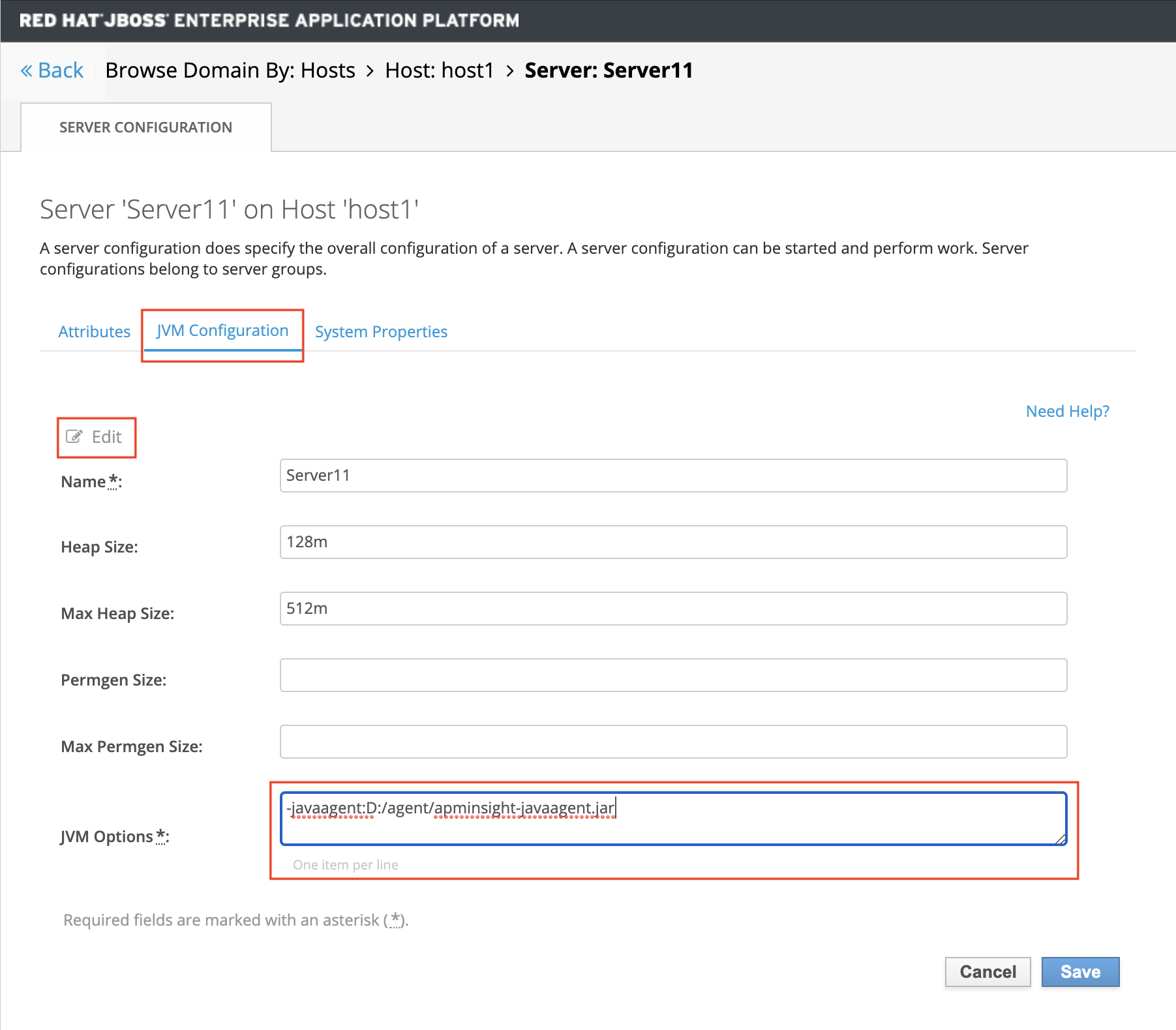
Task: Click the JVM Options resize handle
Action: (x=1061, y=839)
